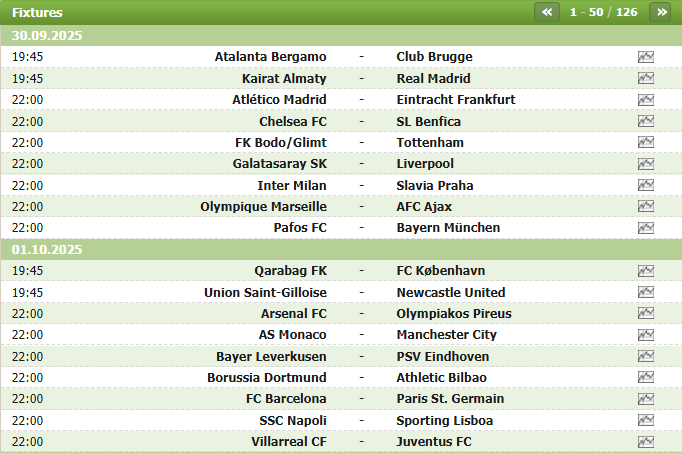This screenshot has width=682, height=453.
Task: Open Real Madrid team link
Action: click(433, 78)
